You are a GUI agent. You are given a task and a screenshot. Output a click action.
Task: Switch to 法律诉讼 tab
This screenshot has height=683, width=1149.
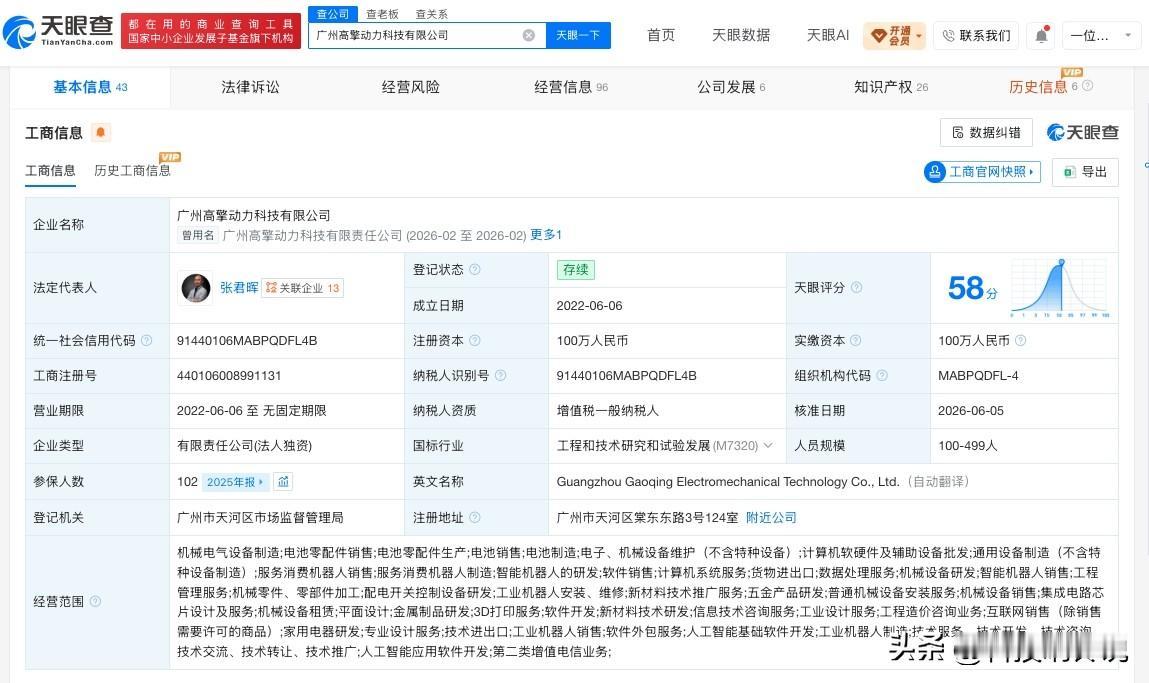point(251,87)
